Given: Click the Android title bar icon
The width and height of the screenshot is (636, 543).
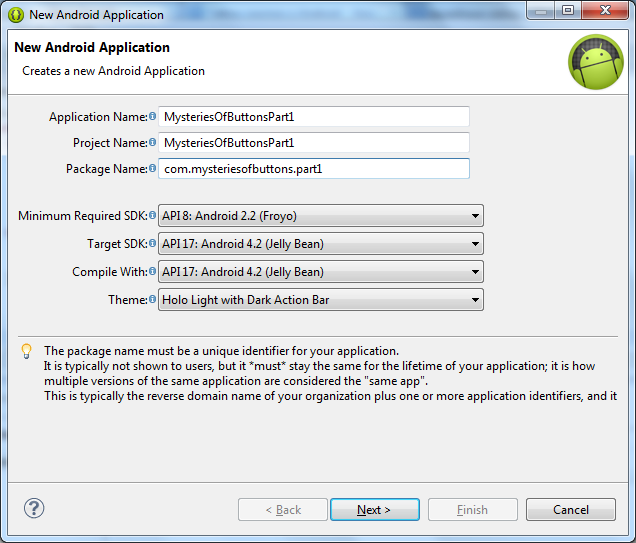Looking at the screenshot, I should (15, 14).
